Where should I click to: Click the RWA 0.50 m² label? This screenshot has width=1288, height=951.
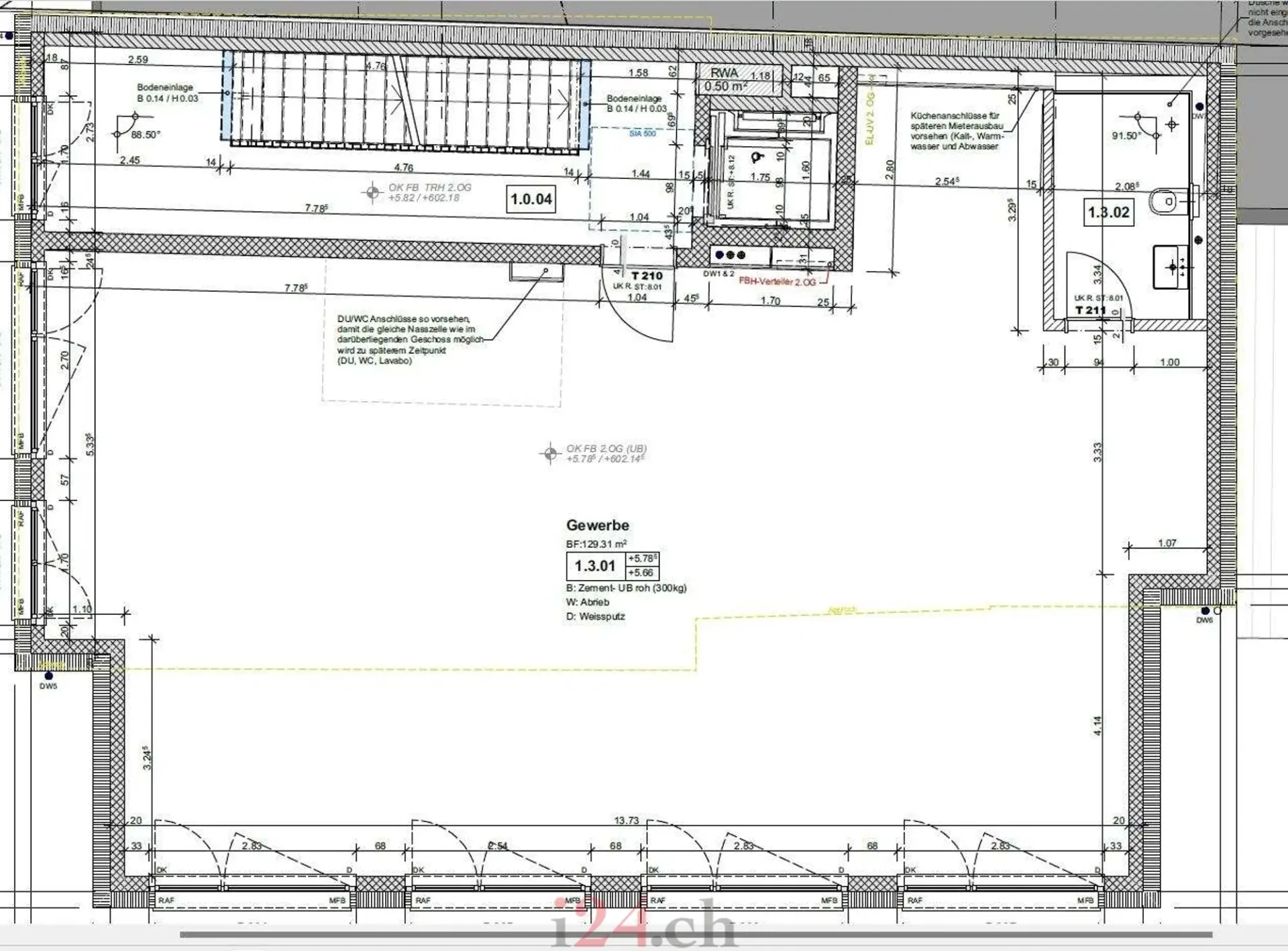(724, 80)
